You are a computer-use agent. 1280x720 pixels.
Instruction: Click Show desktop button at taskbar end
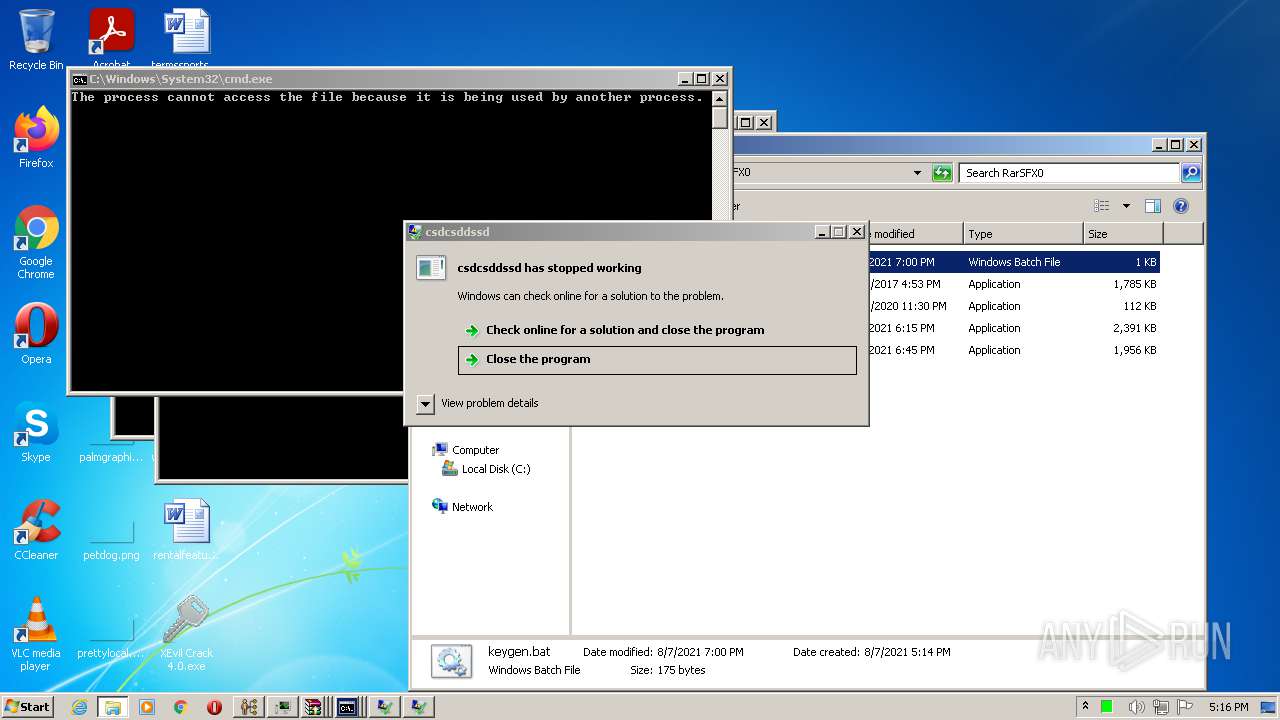tap(1269, 707)
